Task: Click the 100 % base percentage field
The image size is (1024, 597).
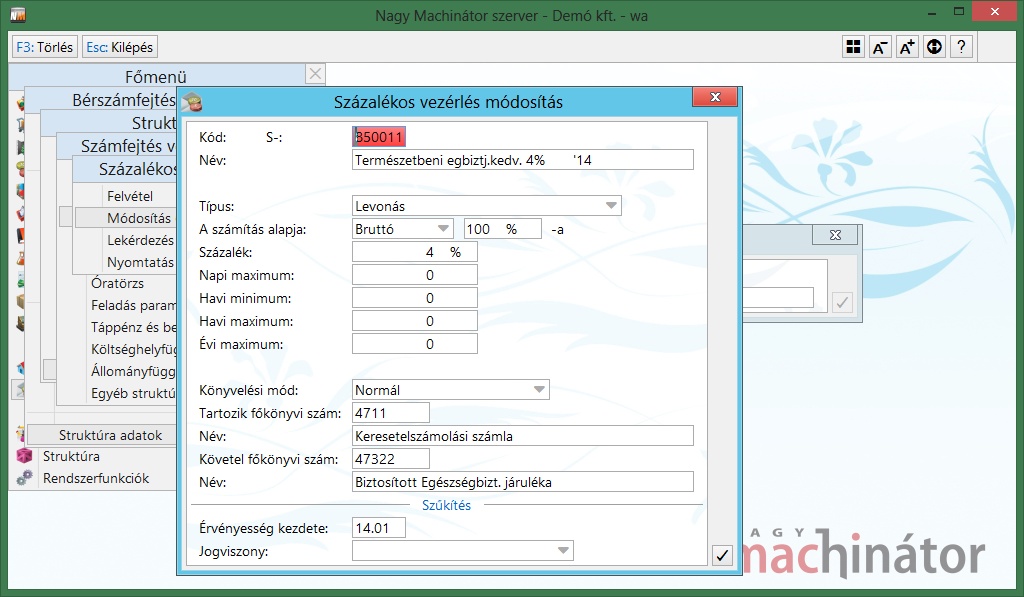Action: tap(502, 229)
